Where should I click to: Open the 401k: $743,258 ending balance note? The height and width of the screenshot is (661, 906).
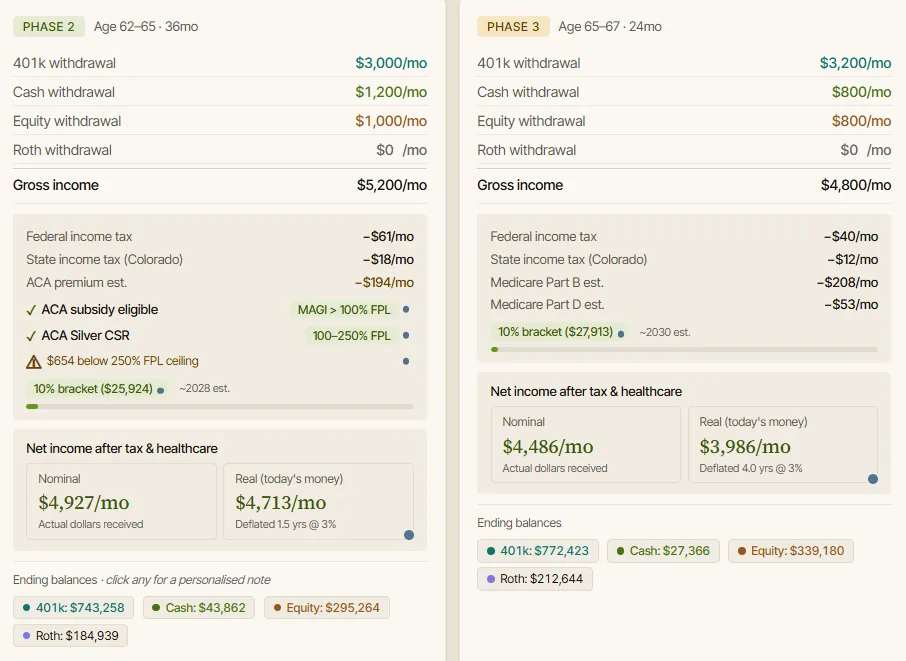(73, 608)
